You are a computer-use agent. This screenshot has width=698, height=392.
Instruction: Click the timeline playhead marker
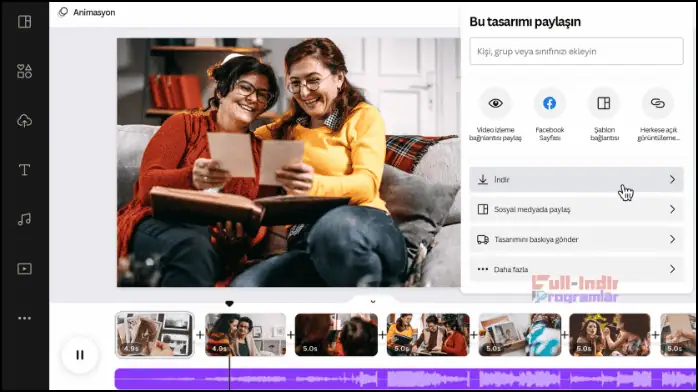[x=229, y=304]
